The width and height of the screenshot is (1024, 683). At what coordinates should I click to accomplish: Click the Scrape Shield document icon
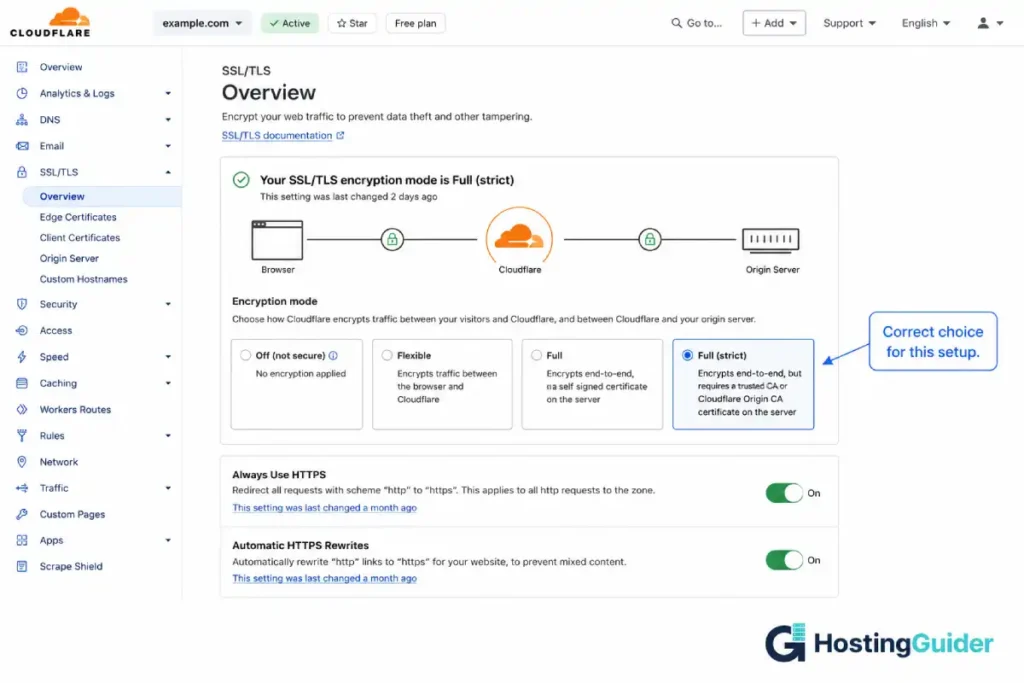coord(22,566)
